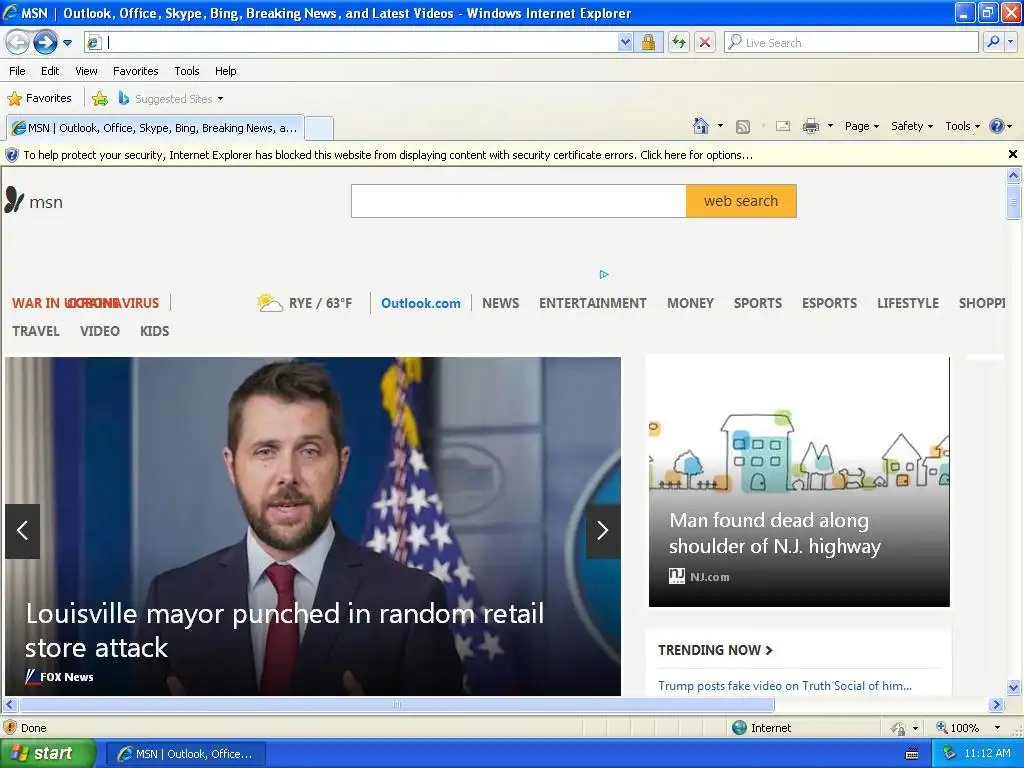Open the Safety command bar menu
The width and height of the screenshot is (1024, 768).
912,126
